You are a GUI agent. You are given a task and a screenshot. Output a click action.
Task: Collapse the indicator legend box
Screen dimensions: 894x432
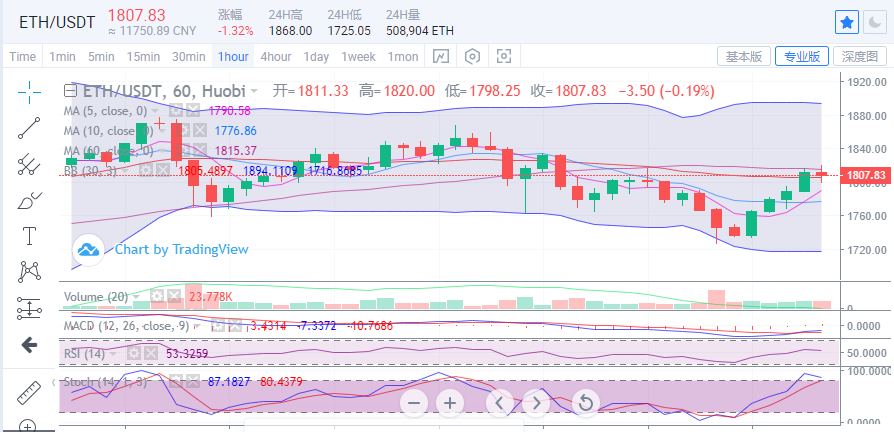point(70,91)
